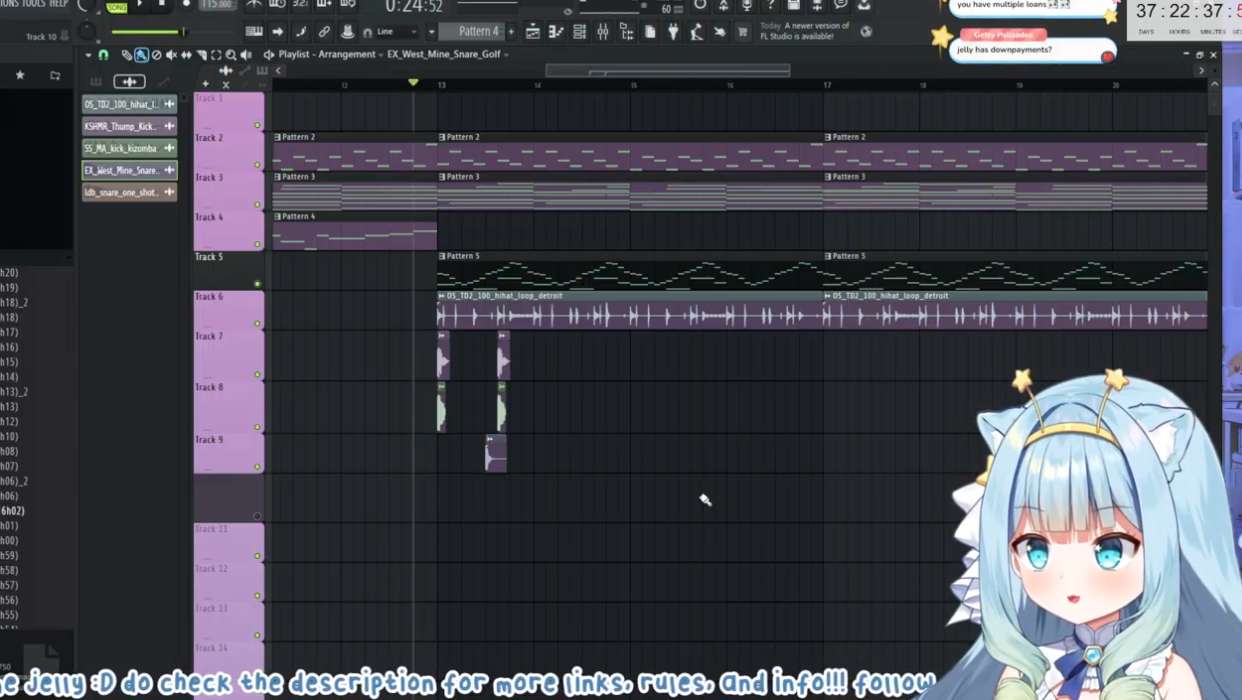Click Track 6 header label
The image size is (1242, 700).
[210, 297]
